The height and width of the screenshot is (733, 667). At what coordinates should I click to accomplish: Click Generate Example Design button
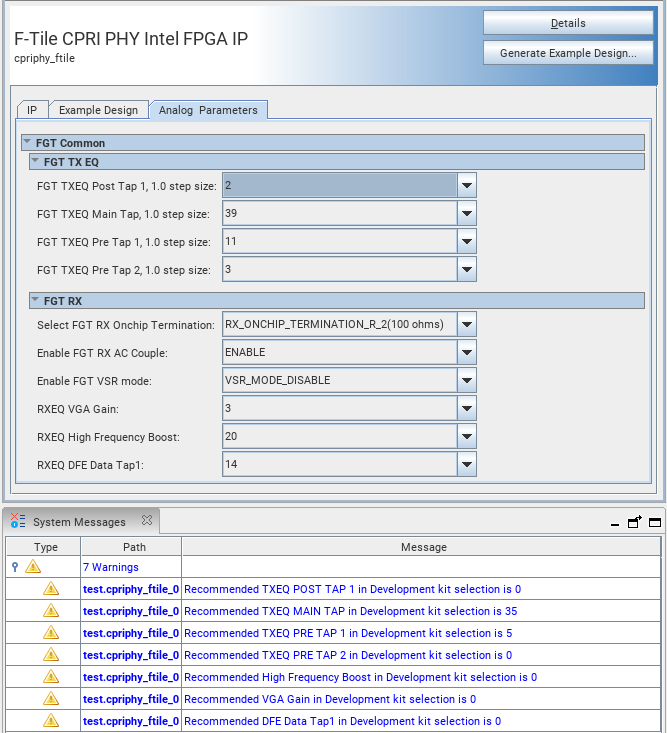pyautogui.click(x=568, y=53)
